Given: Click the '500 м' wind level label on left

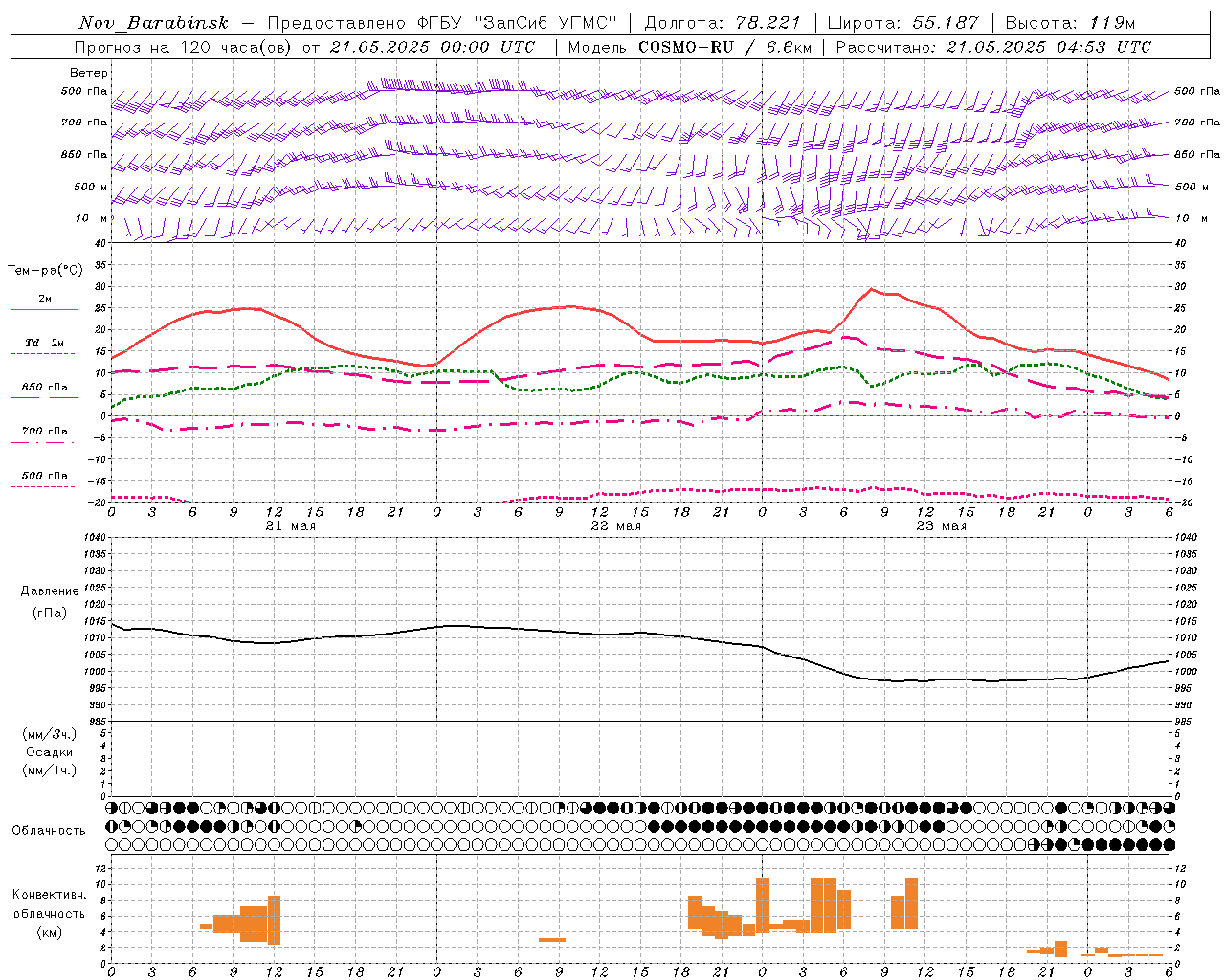Looking at the screenshot, I should point(91,187).
